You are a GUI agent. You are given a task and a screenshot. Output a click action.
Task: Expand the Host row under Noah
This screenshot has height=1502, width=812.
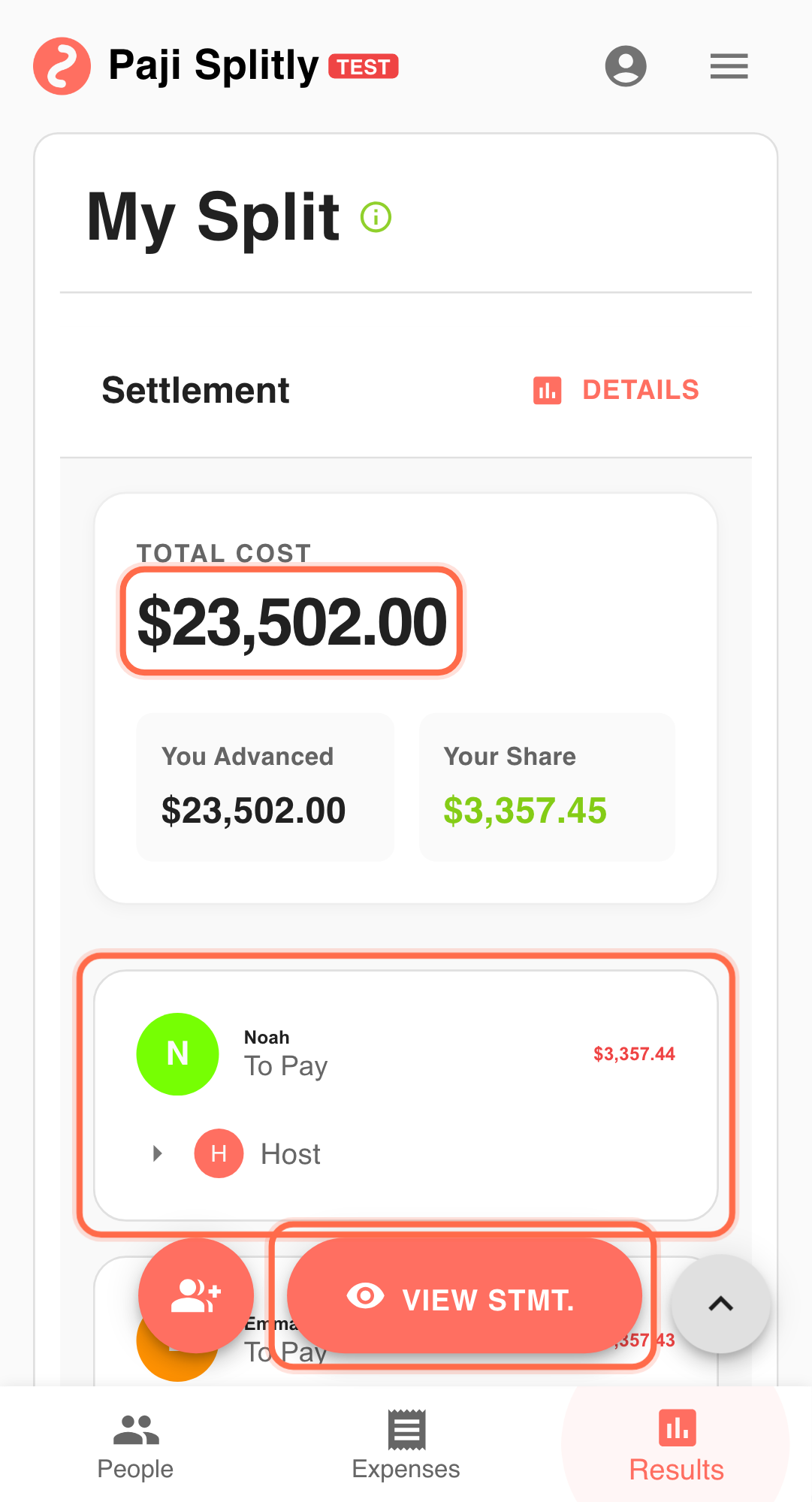point(158,1153)
